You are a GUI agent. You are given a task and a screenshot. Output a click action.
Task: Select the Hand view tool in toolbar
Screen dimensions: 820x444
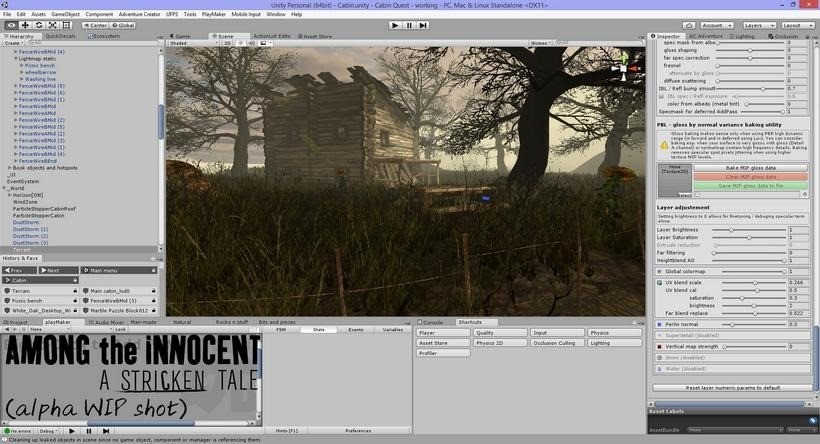[x=11, y=25]
